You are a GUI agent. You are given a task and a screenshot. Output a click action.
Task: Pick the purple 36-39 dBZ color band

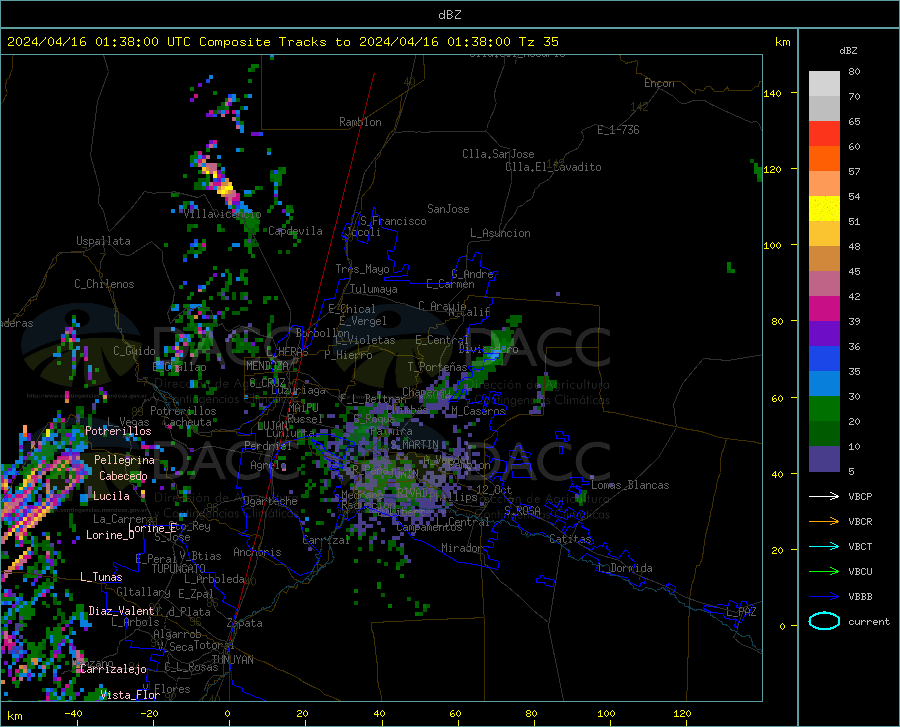click(x=824, y=334)
